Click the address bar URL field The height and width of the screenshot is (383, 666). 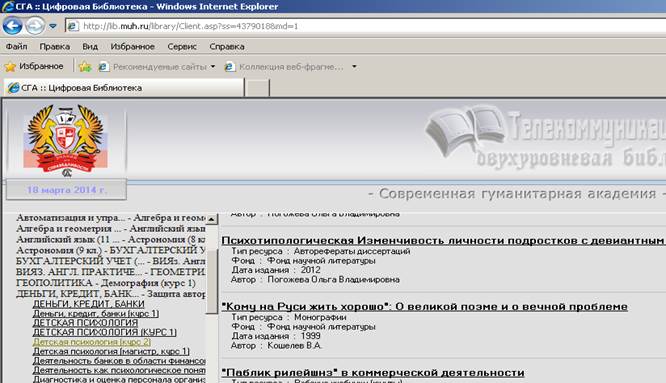[365, 26]
